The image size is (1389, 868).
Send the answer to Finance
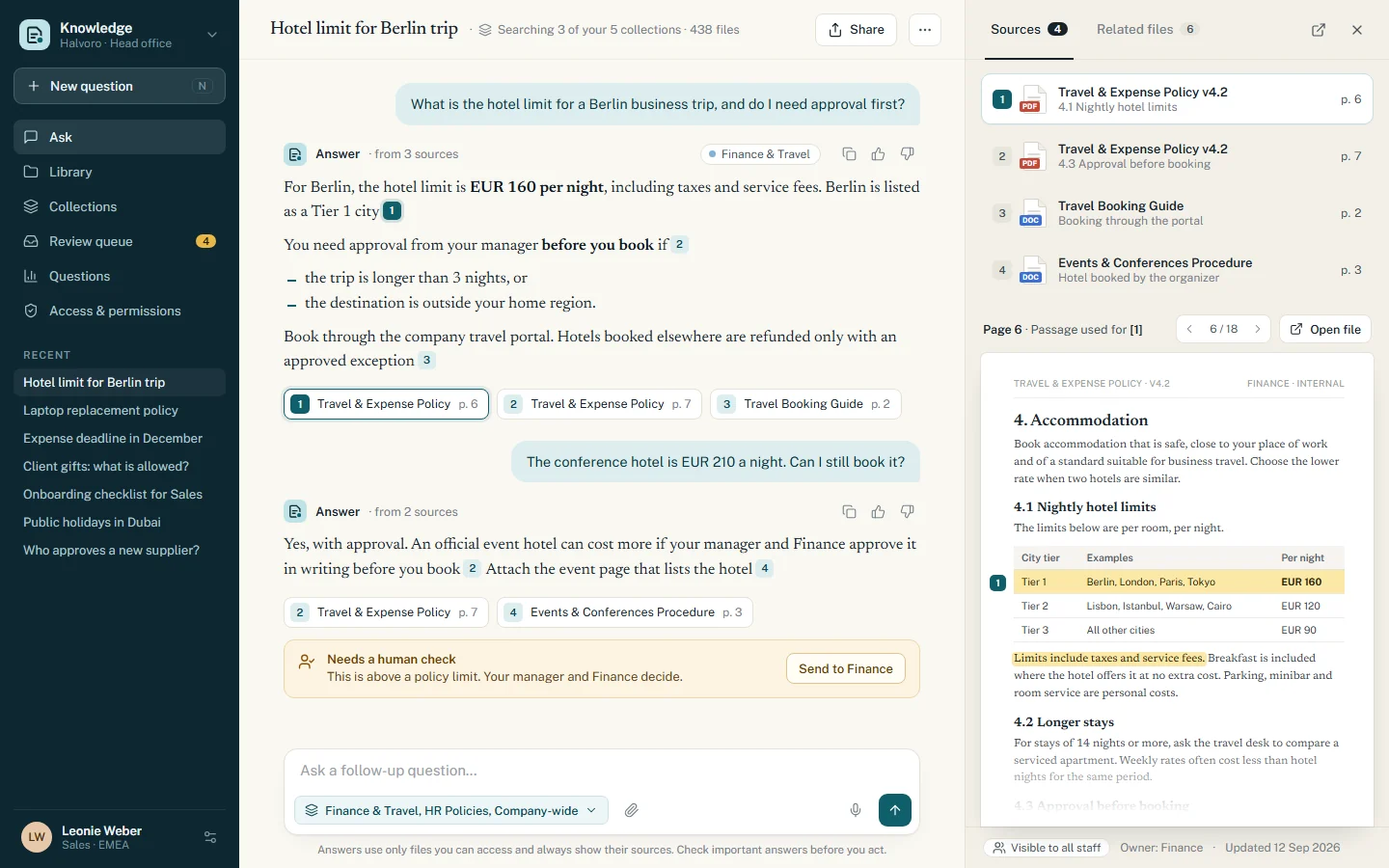tap(846, 668)
